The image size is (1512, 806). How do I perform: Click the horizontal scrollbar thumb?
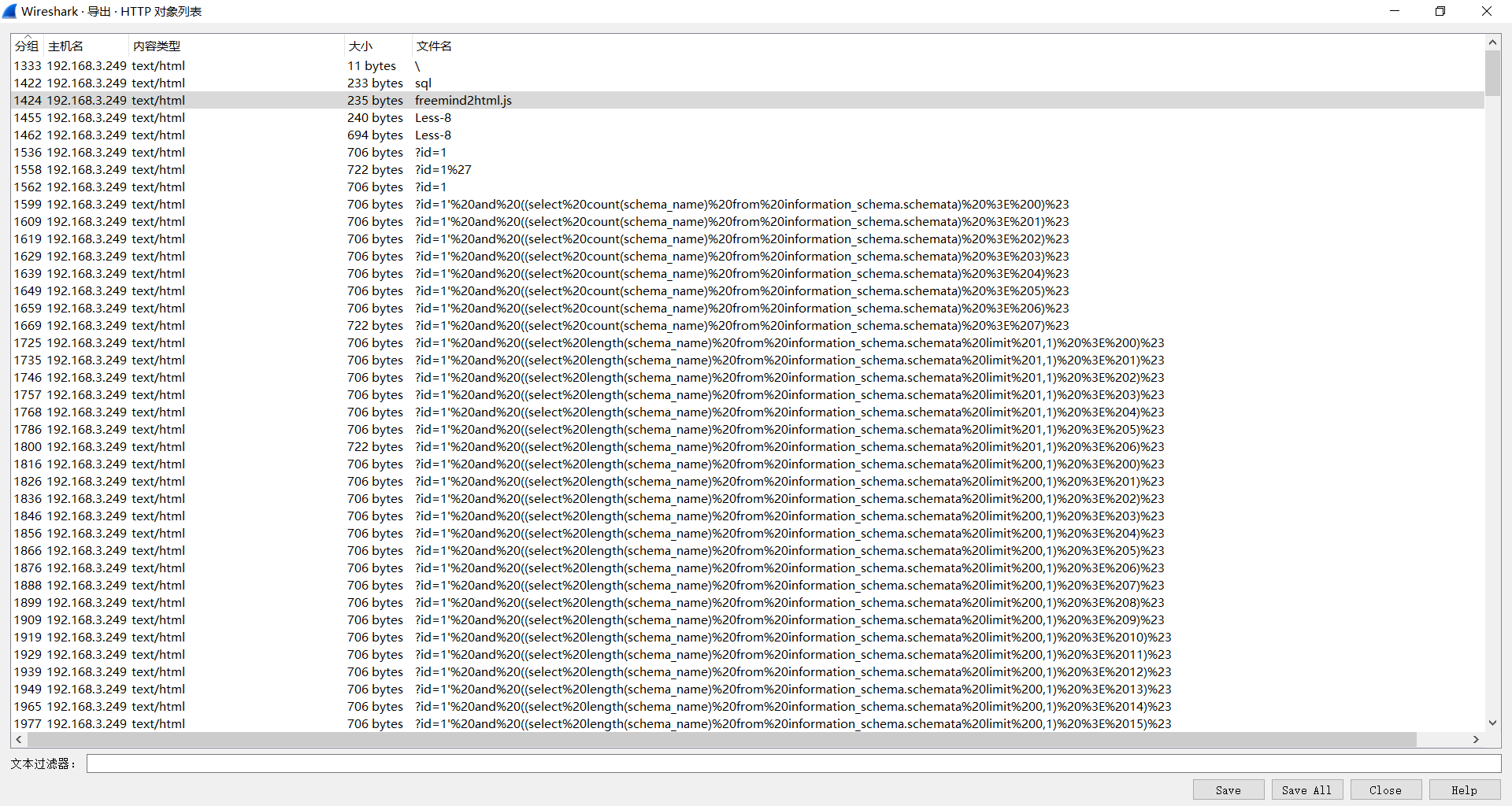pyautogui.click(x=722, y=740)
